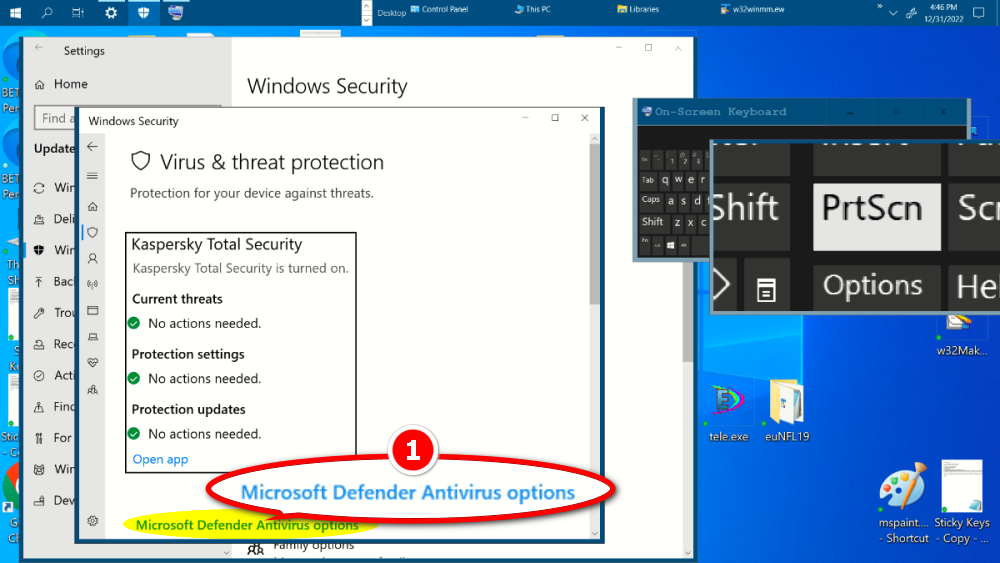Click back arrow in Windows Security window
The width and height of the screenshot is (1000, 563).
[x=92, y=147]
